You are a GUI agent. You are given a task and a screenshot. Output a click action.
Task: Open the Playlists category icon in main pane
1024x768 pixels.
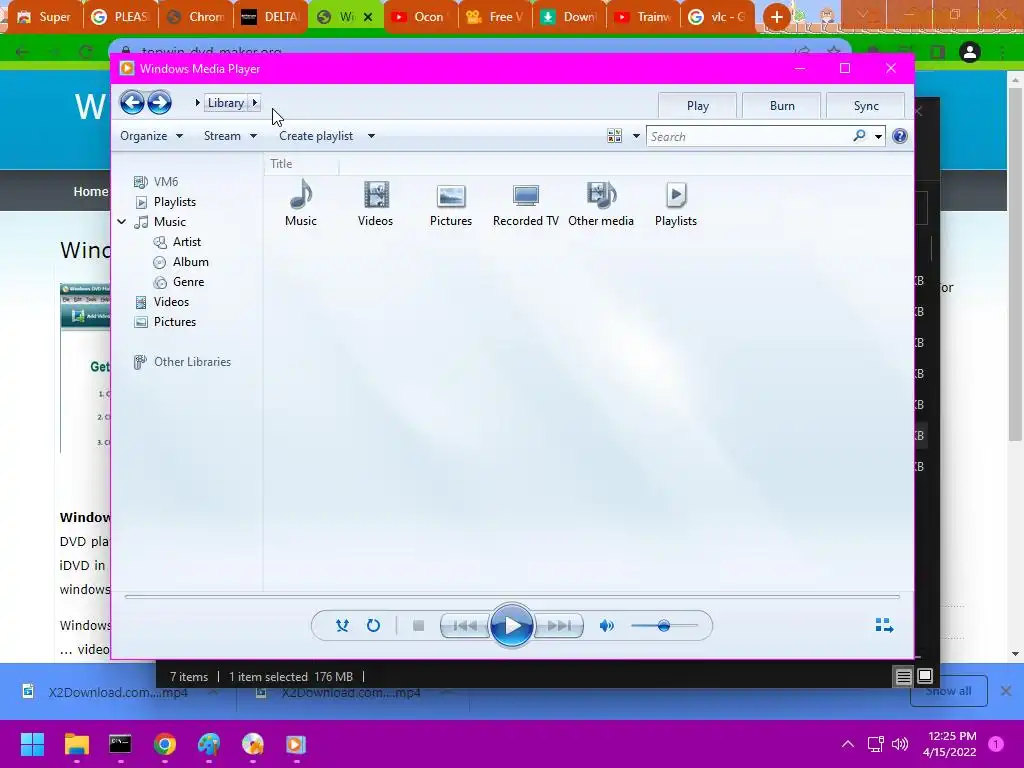(676, 204)
